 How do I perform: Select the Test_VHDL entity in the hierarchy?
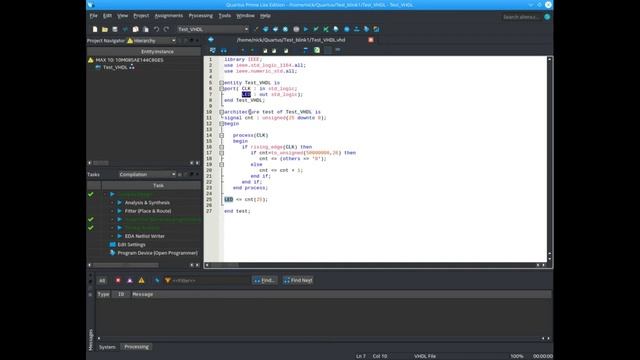[x=115, y=67]
